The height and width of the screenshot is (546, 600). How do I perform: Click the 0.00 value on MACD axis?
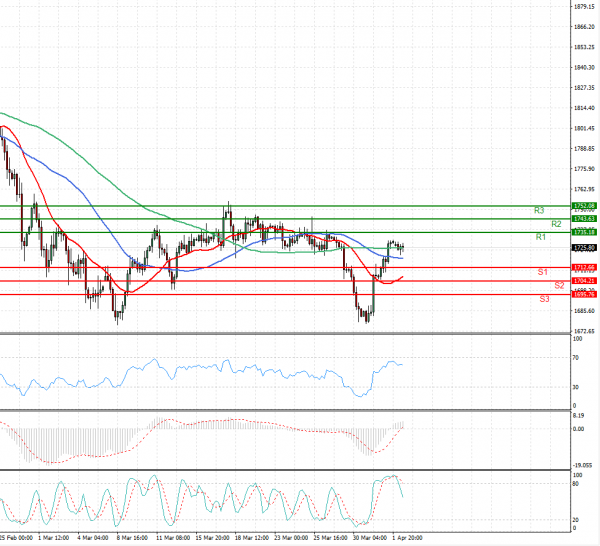(579, 429)
